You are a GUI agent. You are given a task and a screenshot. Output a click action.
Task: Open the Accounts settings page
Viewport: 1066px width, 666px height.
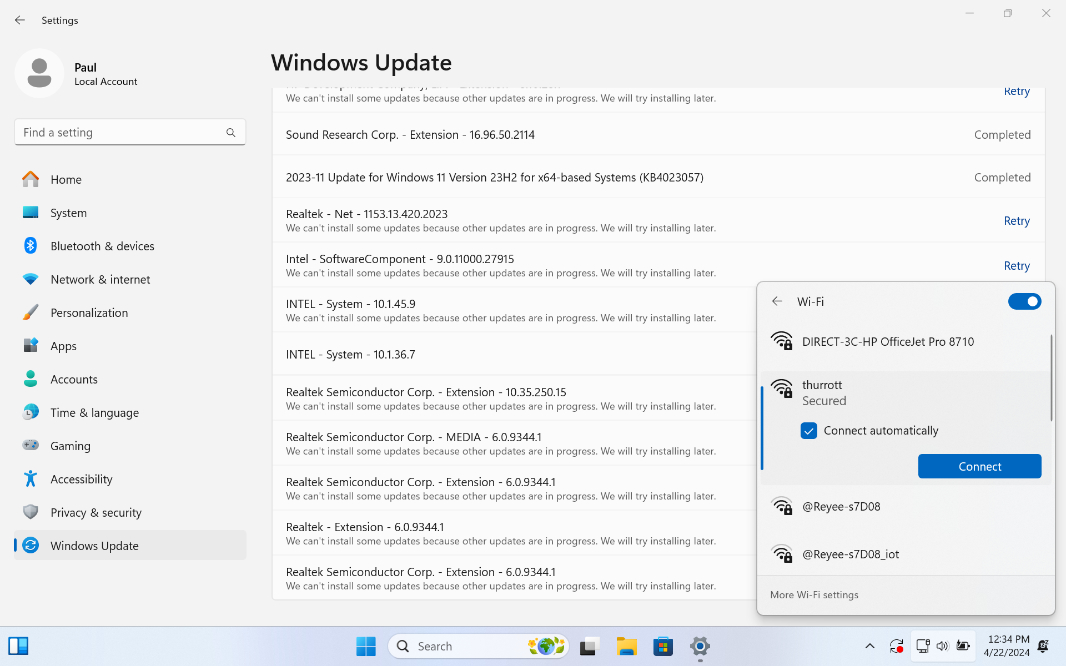pyautogui.click(x=74, y=380)
